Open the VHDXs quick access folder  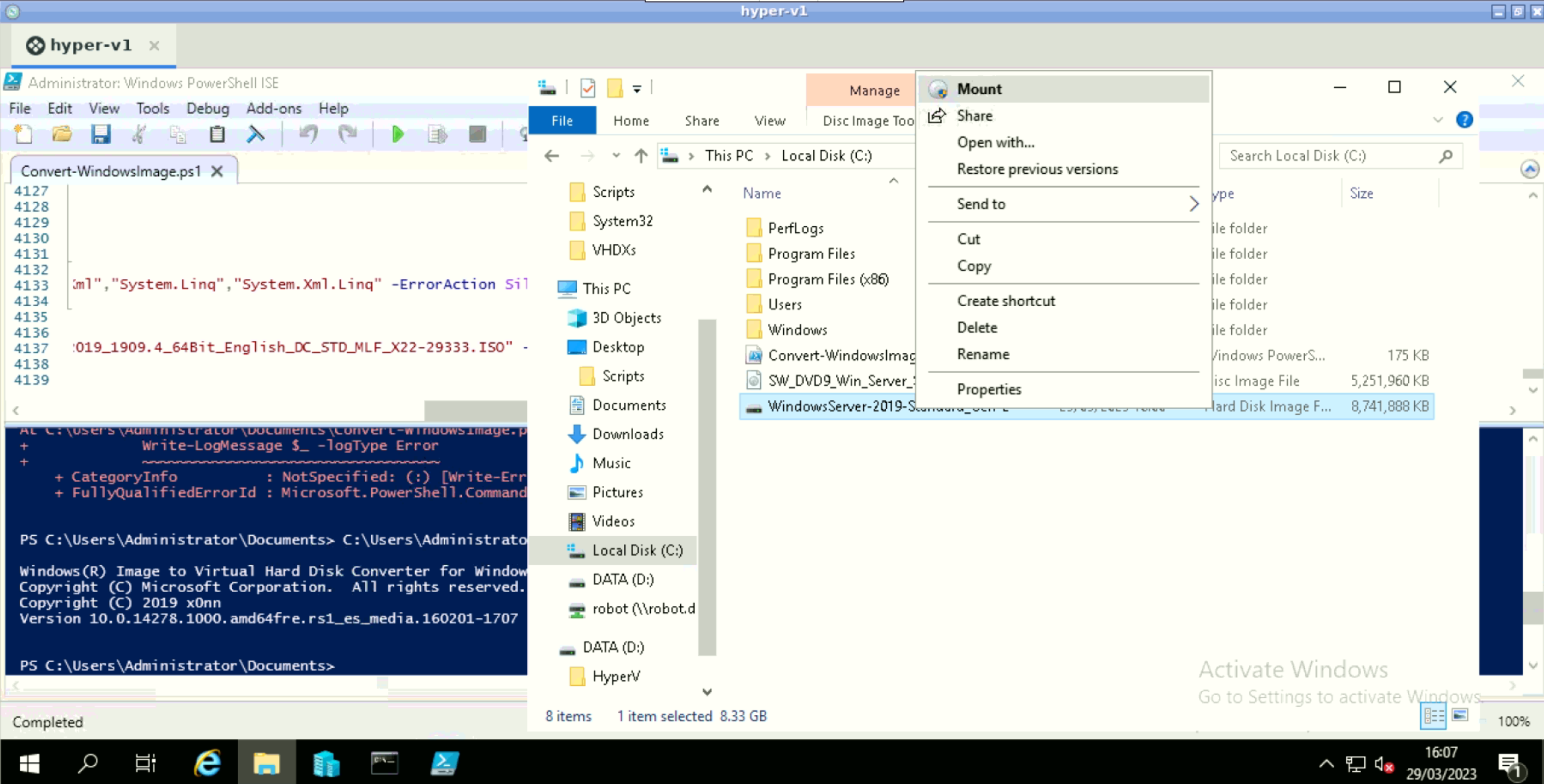point(614,250)
